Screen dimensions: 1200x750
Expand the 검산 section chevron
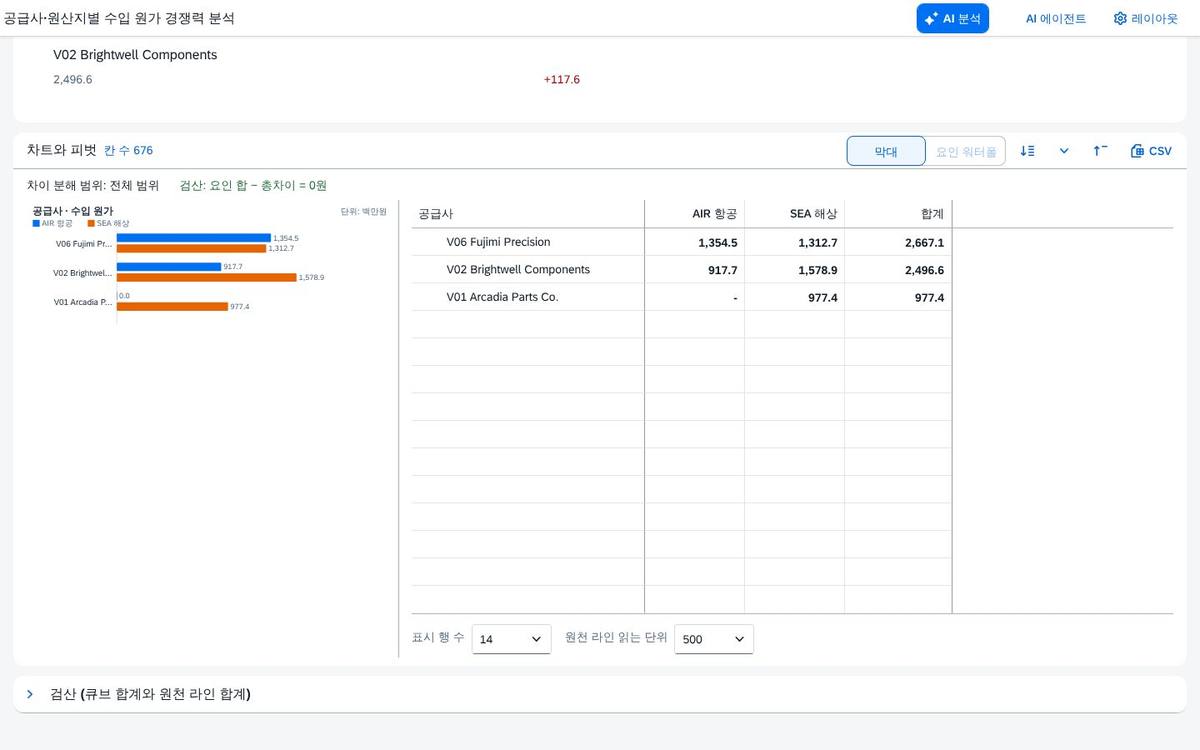[30, 694]
